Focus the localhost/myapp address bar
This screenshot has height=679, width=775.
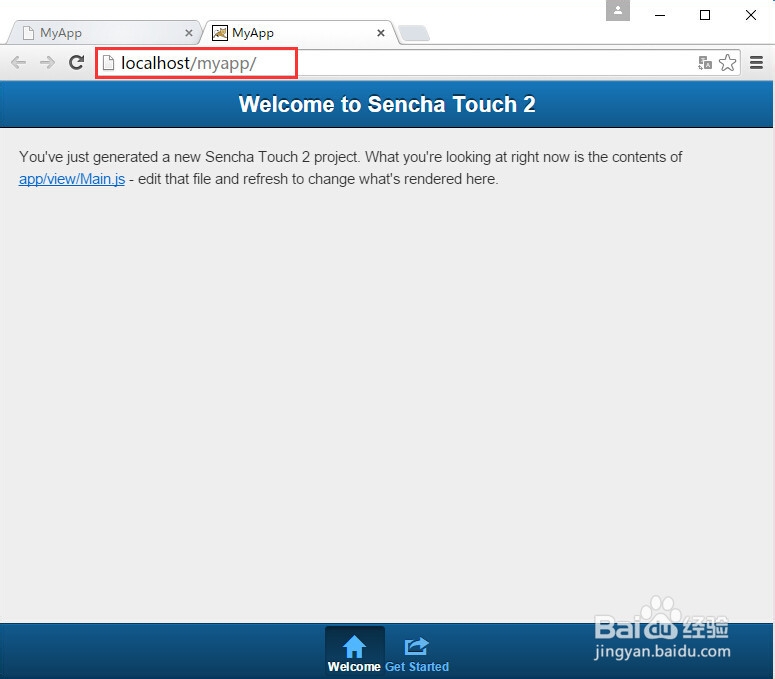tap(418, 63)
